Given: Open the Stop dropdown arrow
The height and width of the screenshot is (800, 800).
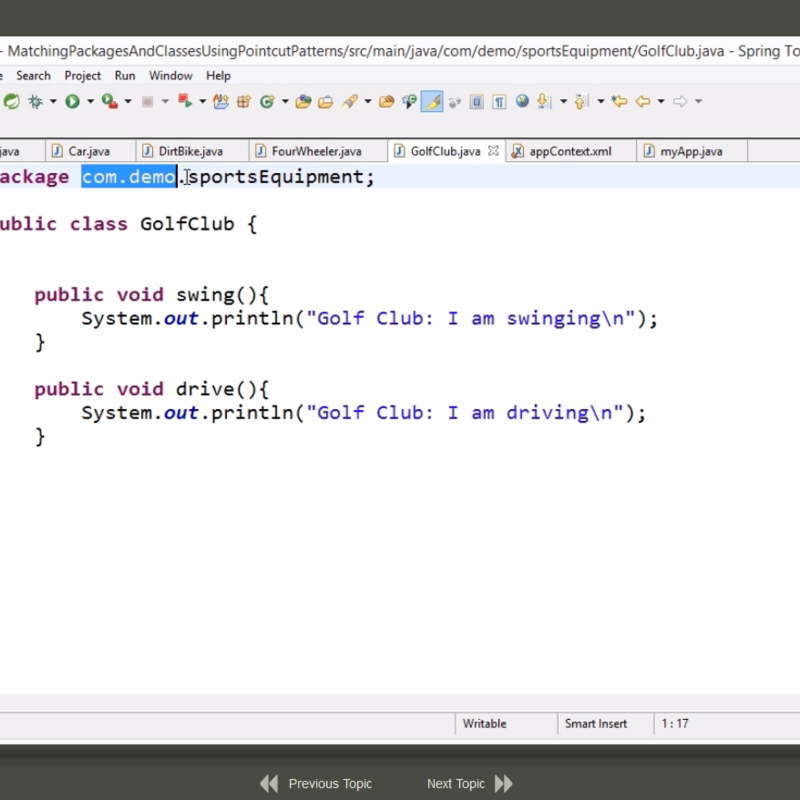Looking at the screenshot, I should [x=165, y=102].
